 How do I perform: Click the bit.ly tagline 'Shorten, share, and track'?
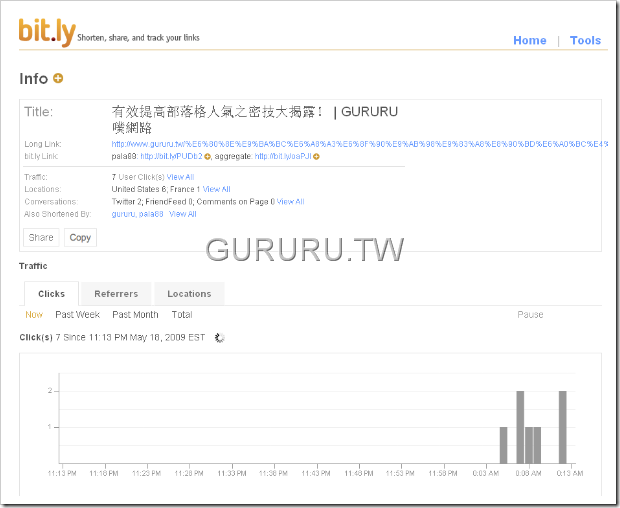point(138,38)
